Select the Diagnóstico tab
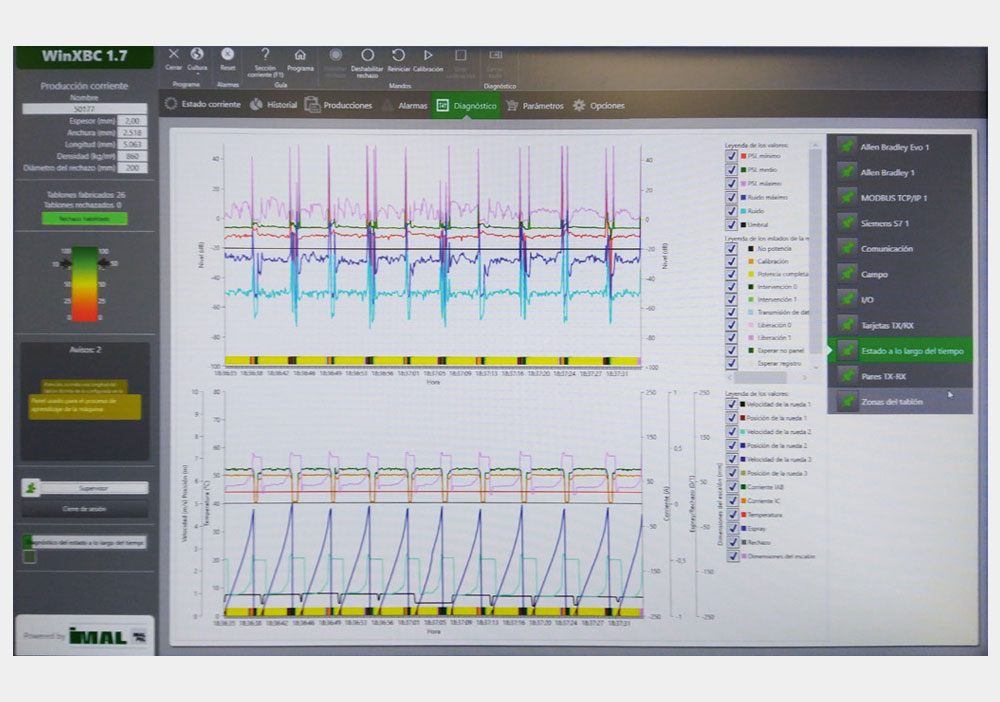Viewport: 1000px width, 702px height. [466, 105]
